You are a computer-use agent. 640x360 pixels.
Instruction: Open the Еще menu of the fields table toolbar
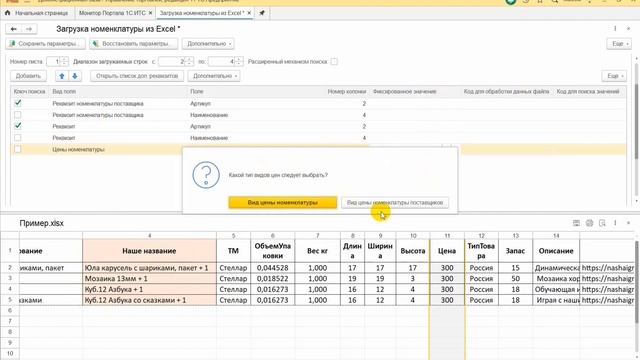(x=614, y=76)
